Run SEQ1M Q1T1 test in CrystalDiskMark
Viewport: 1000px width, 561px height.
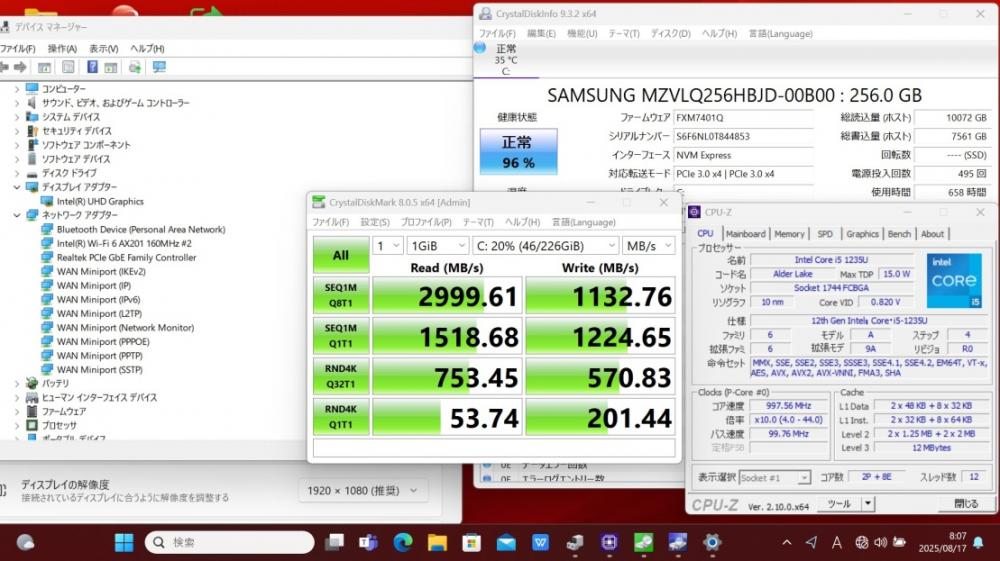[x=341, y=335]
